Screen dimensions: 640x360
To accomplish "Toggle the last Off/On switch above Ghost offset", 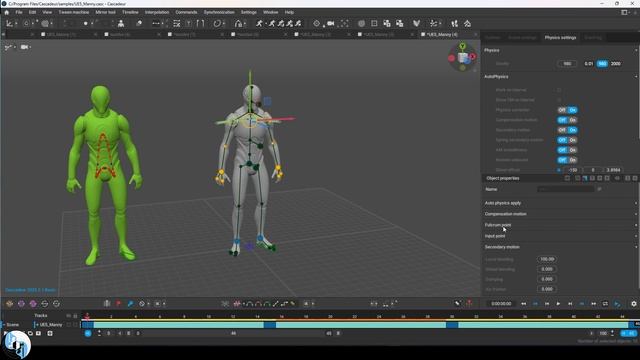I will pyautogui.click(x=567, y=160).
